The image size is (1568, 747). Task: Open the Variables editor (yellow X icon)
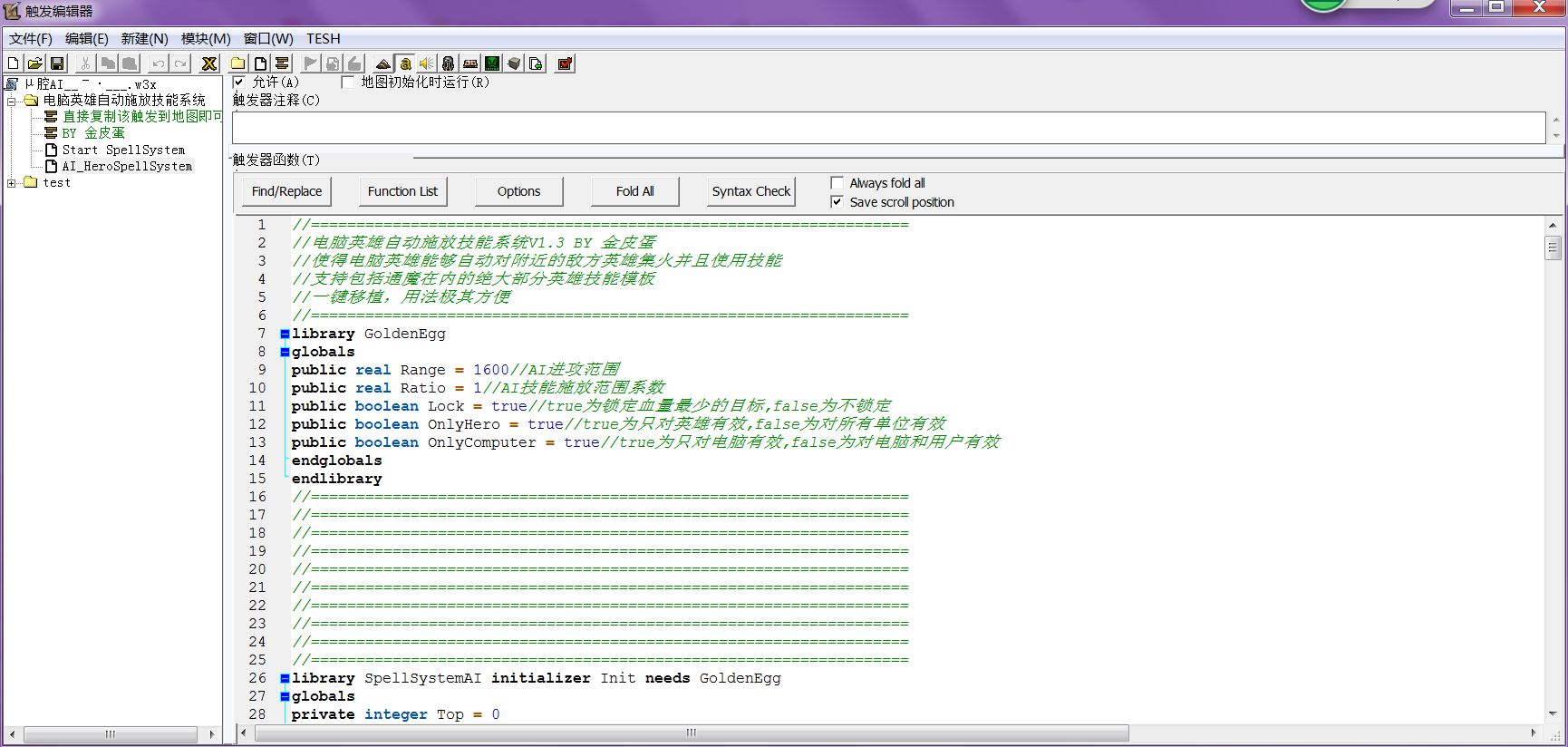click(209, 63)
